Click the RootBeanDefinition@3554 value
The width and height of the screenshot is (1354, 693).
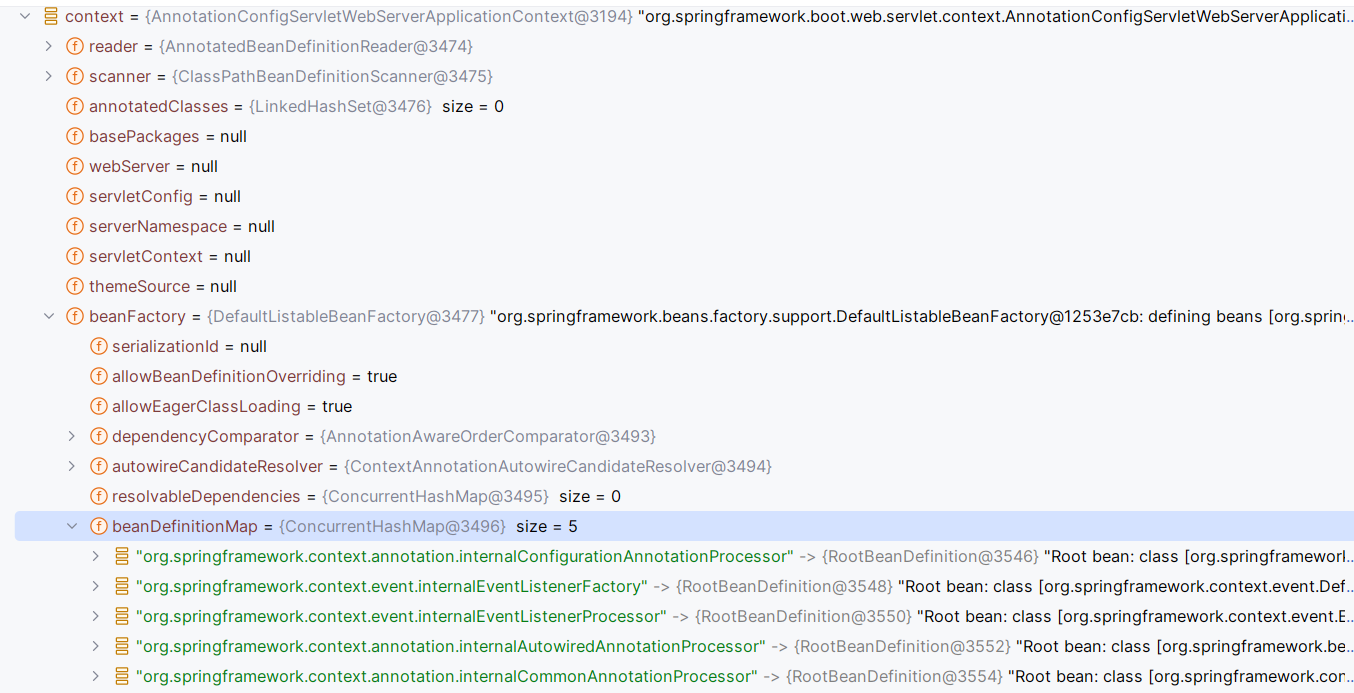click(x=895, y=676)
